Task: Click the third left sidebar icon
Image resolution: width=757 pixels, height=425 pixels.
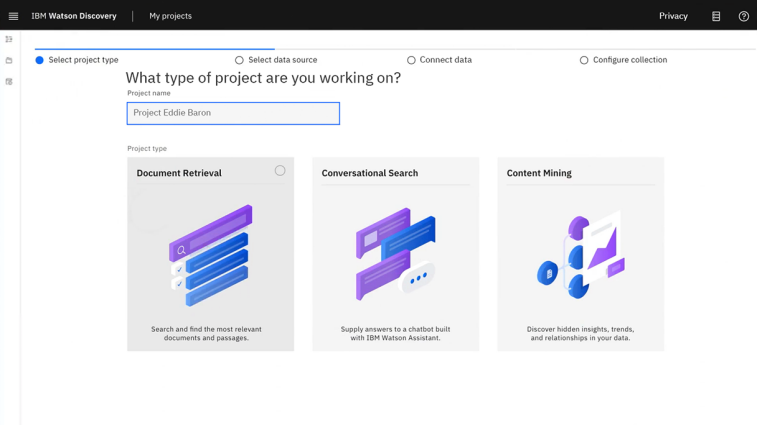Action: click(9, 82)
